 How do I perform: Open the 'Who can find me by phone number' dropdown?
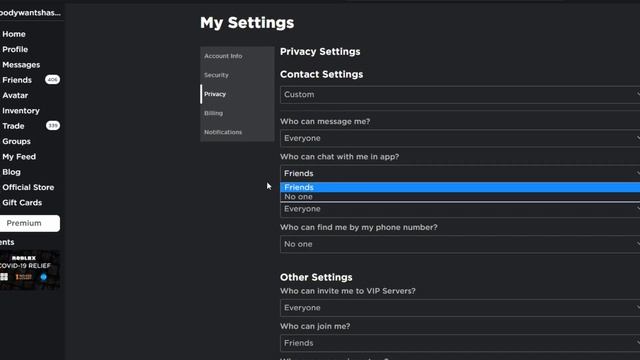(460, 244)
